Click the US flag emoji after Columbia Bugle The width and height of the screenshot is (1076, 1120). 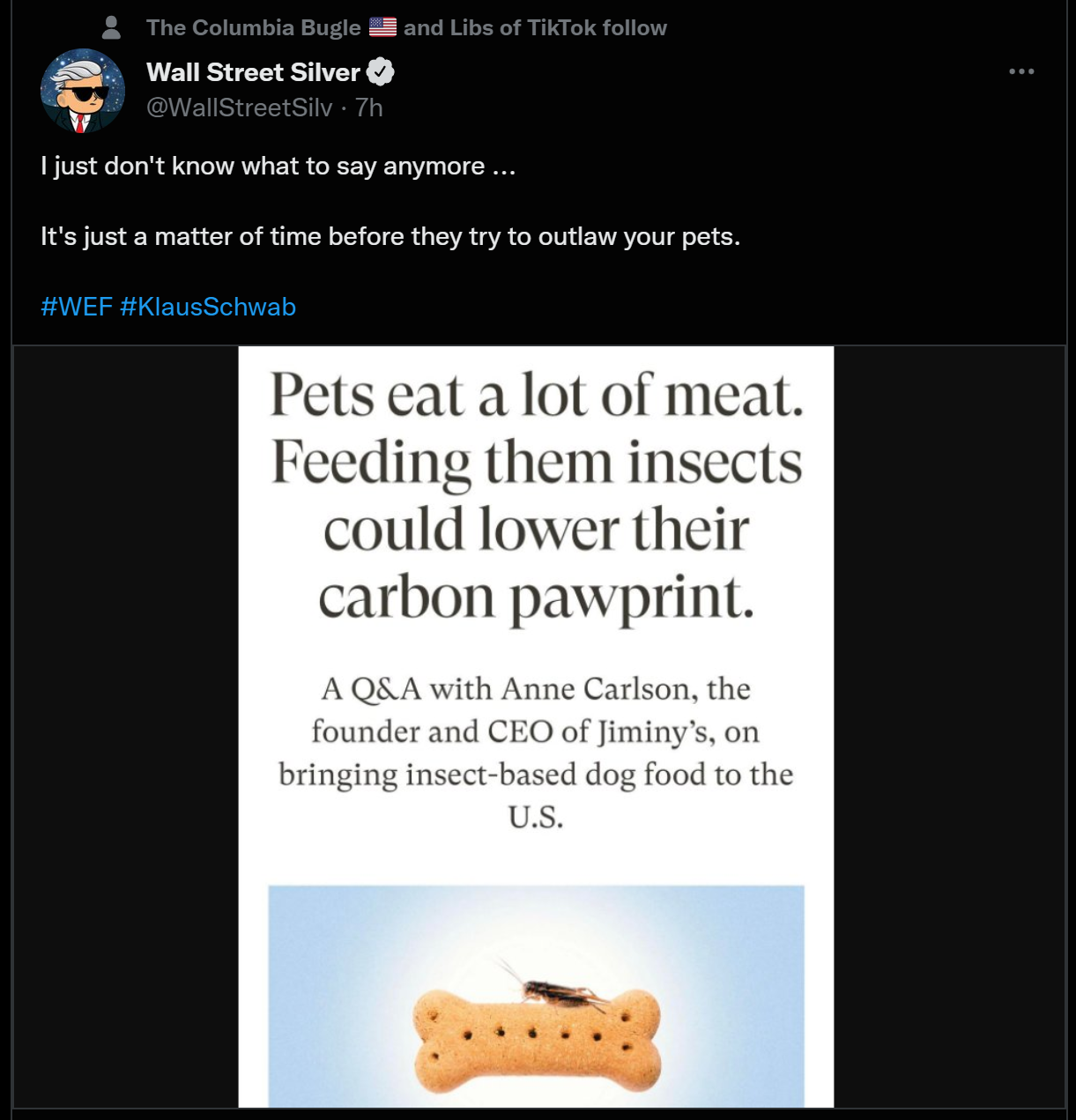(x=382, y=27)
